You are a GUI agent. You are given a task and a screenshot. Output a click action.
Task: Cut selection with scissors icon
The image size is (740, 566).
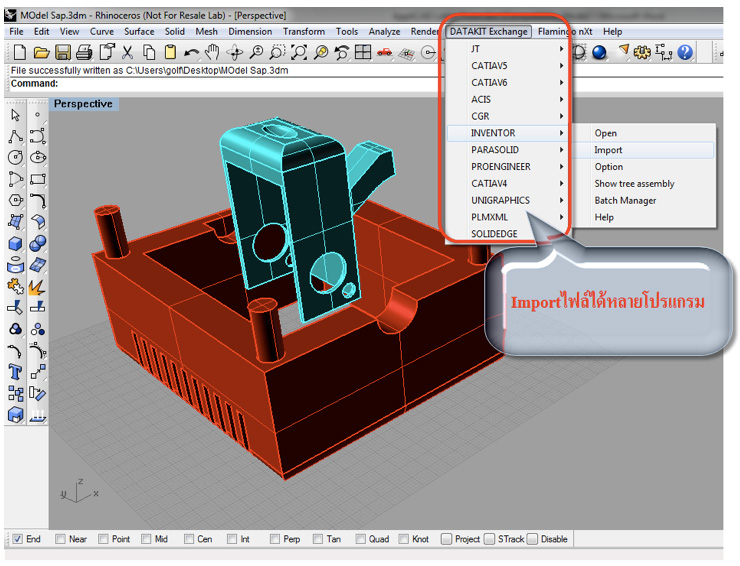127,52
